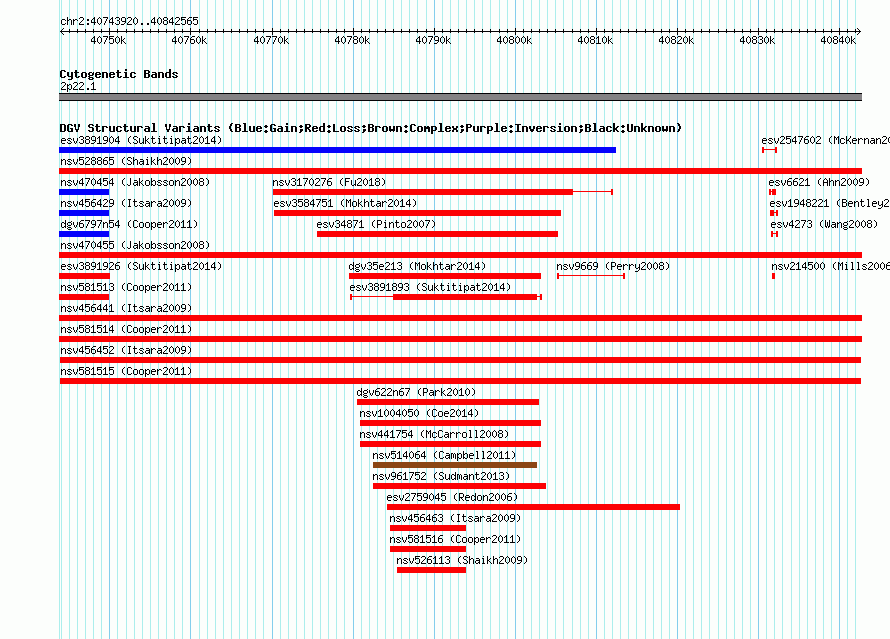Click the 40820k ruler tick label
The width and height of the screenshot is (890, 639).
tap(676, 40)
